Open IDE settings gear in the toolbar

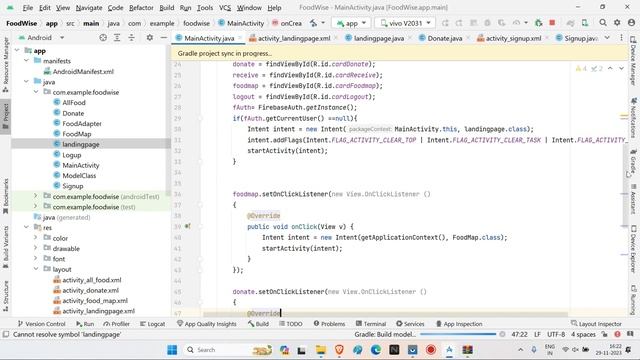pos(617,23)
